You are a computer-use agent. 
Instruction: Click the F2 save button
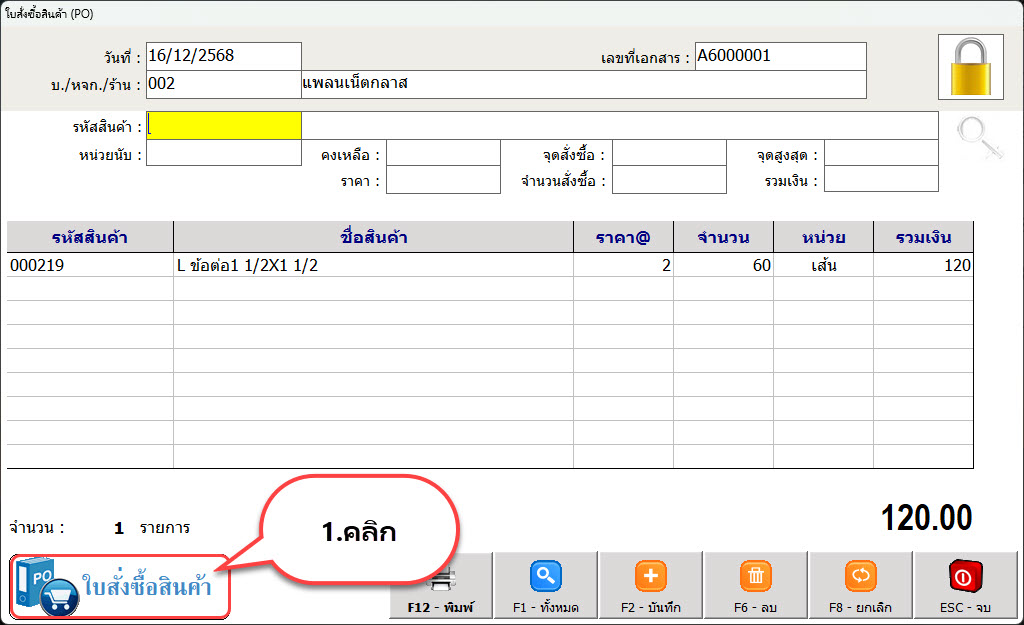(651, 586)
